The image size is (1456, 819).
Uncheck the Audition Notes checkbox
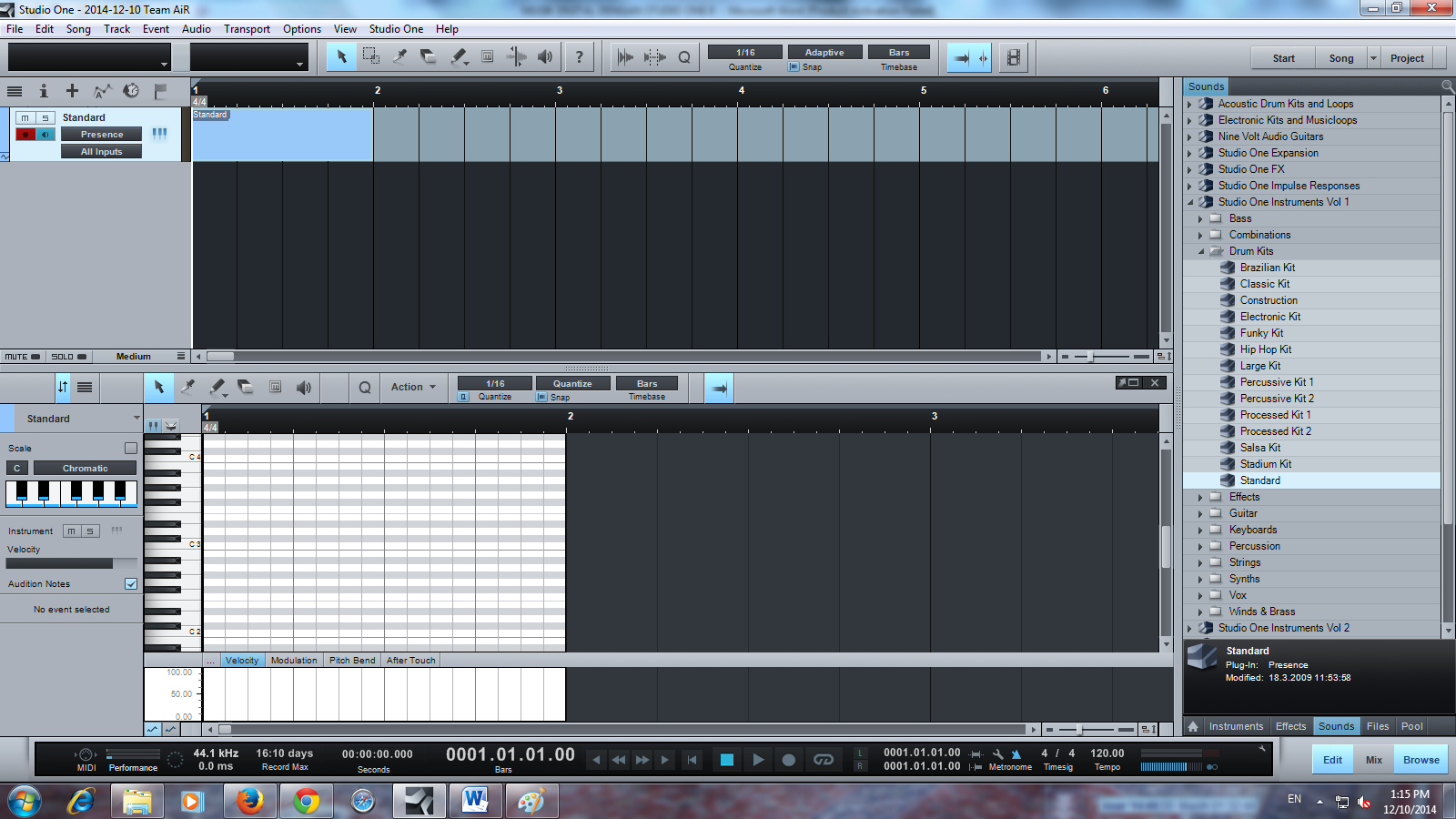tap(131, 583)
